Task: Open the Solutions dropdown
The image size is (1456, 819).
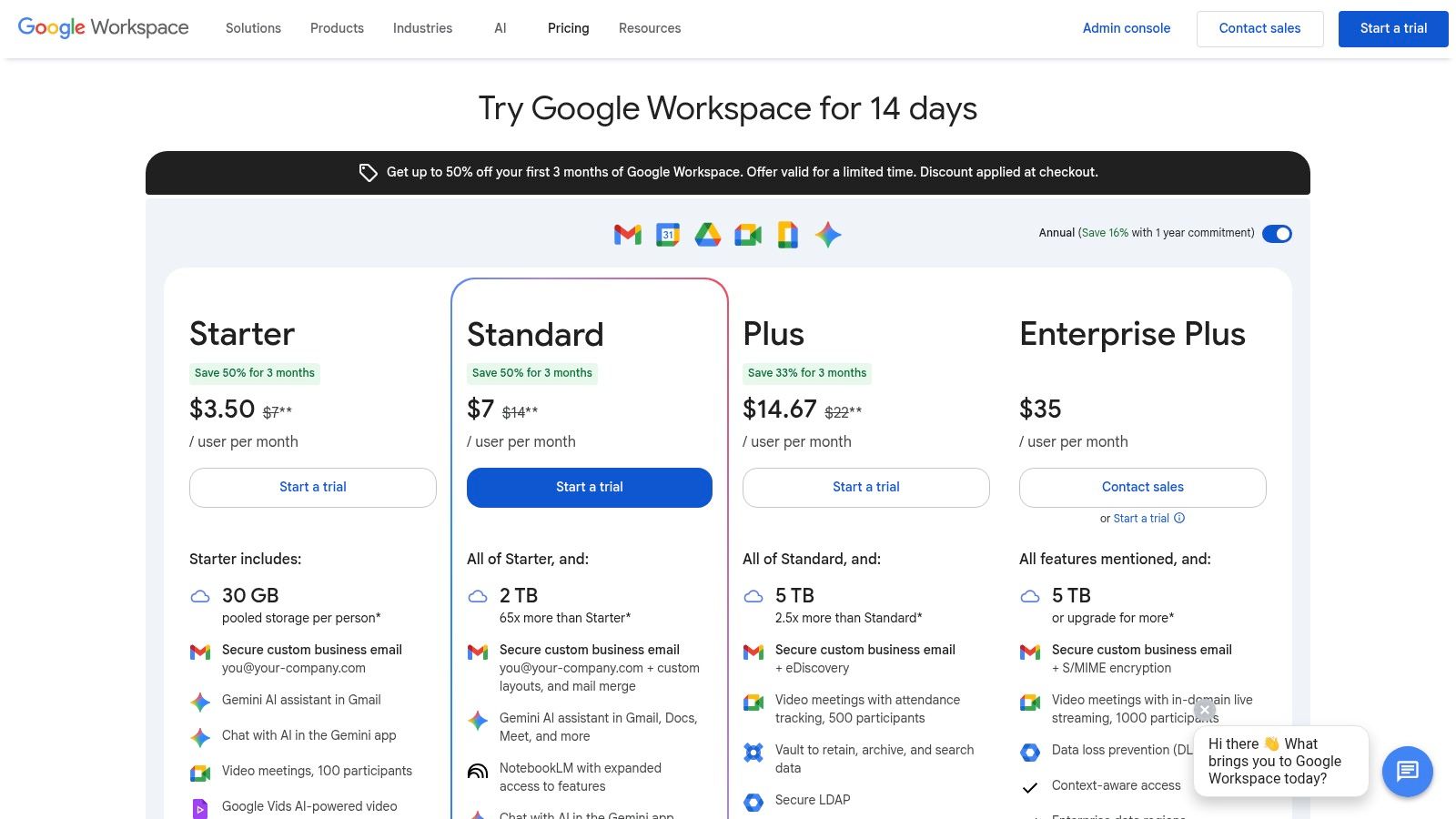Action: click(x=252, y=28)
